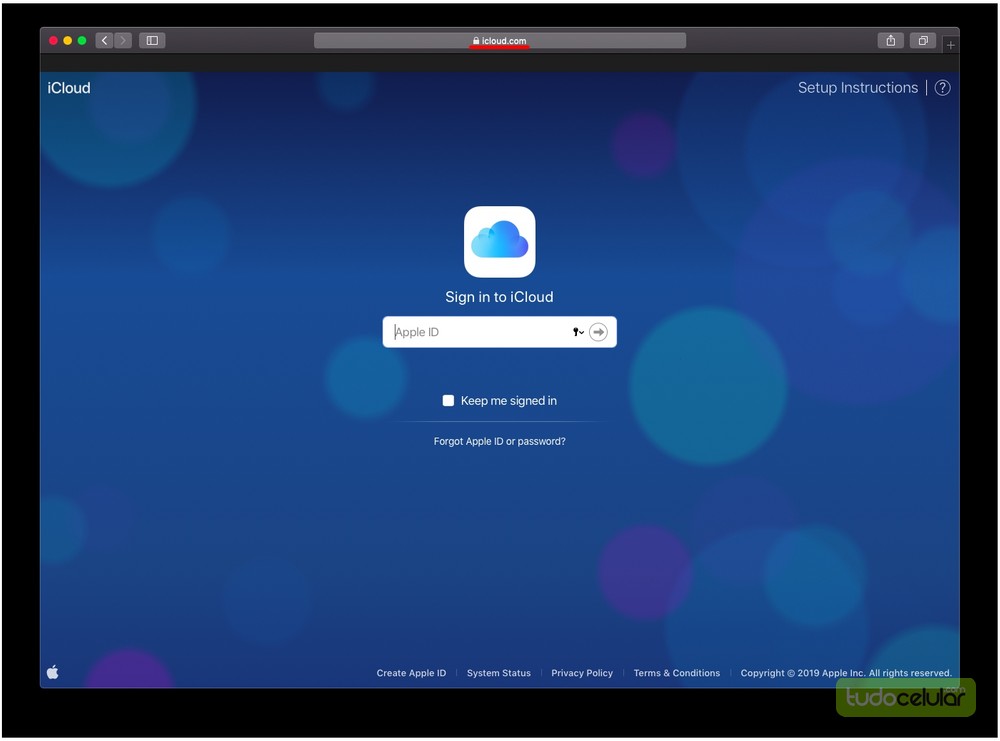Open a new tab with plus button
Image resolution: width=1000 pixels, height=741 pixels.
950,45
